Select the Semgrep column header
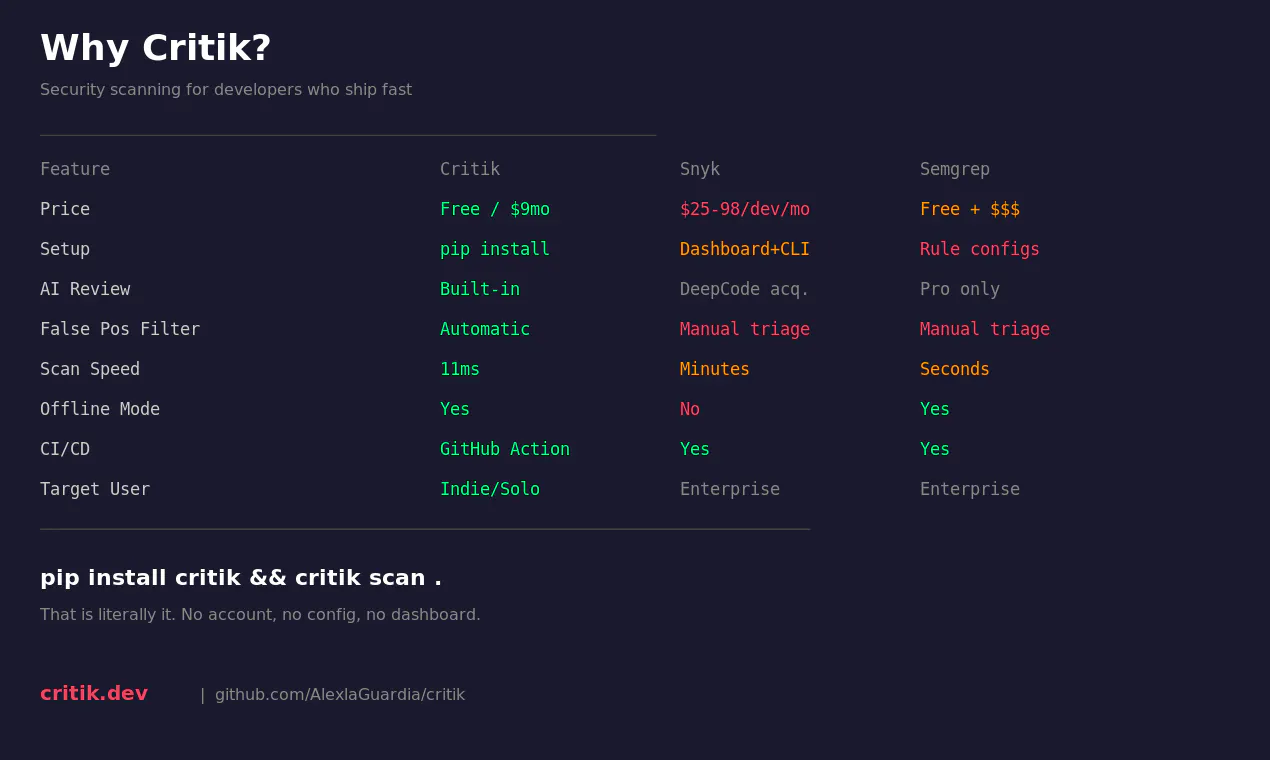 (955, 169)
